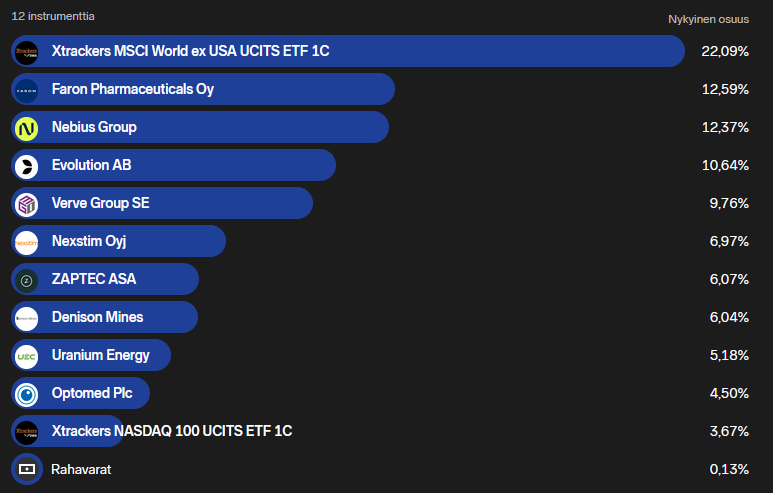Viewport: 773px width, 493px height.
Task: Click the 22,09% share value
Action: click(x=725, y=51)
